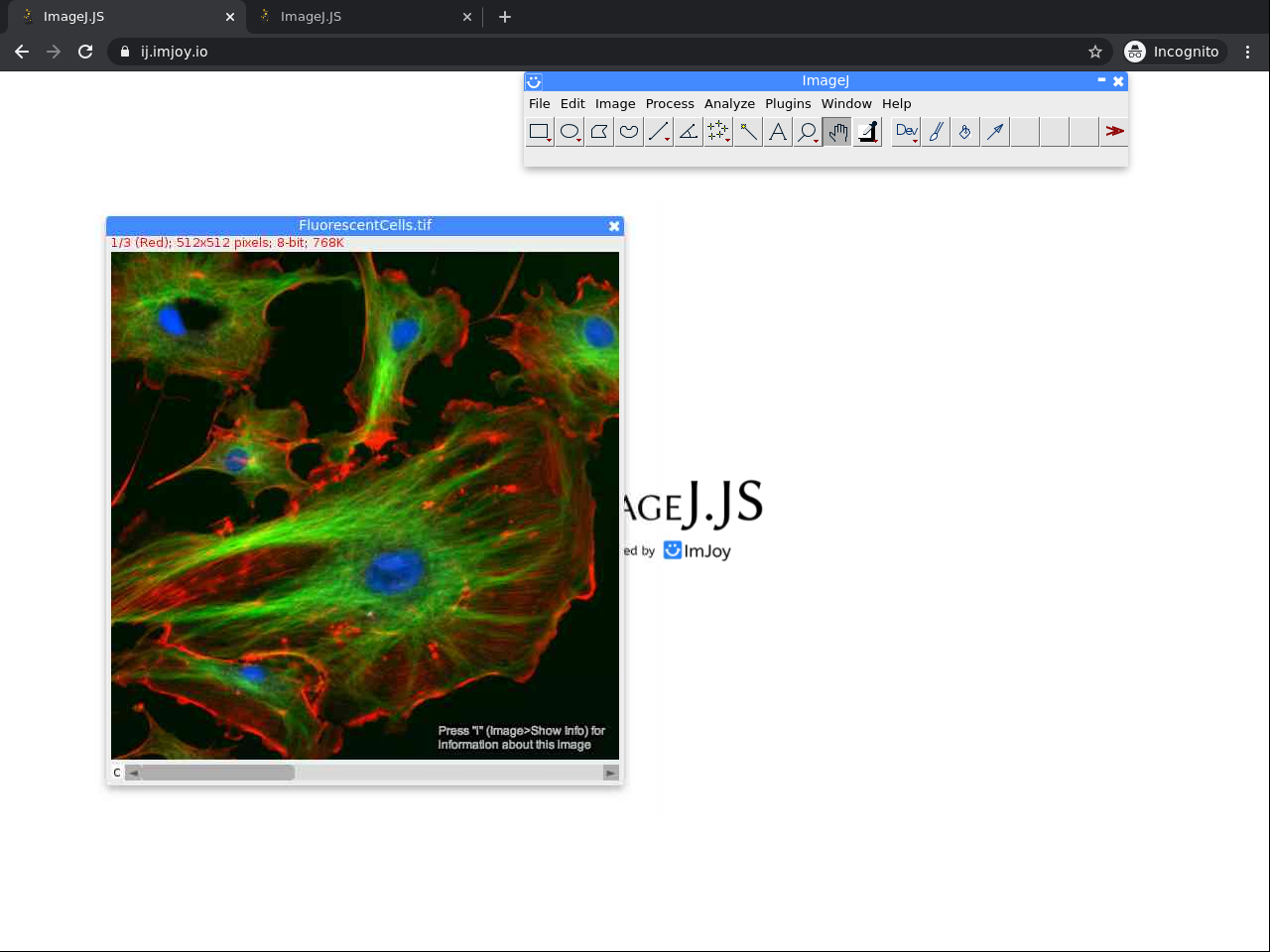Image resolution: width=1270 pixels, height=952 pixels.
Task: Open the Image menu
Action: pyautogui.click(x=615, y=103)
